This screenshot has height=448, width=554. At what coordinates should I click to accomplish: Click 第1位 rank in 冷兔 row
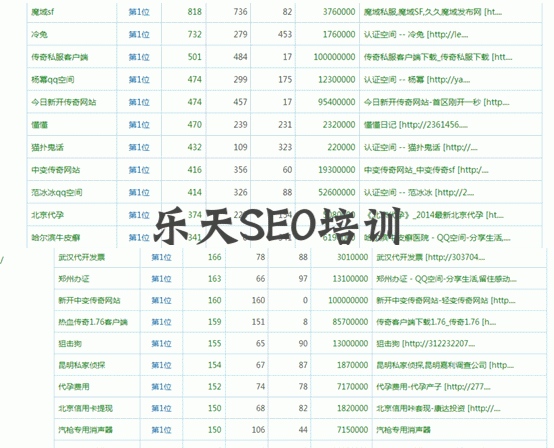[x=139, y=35]
